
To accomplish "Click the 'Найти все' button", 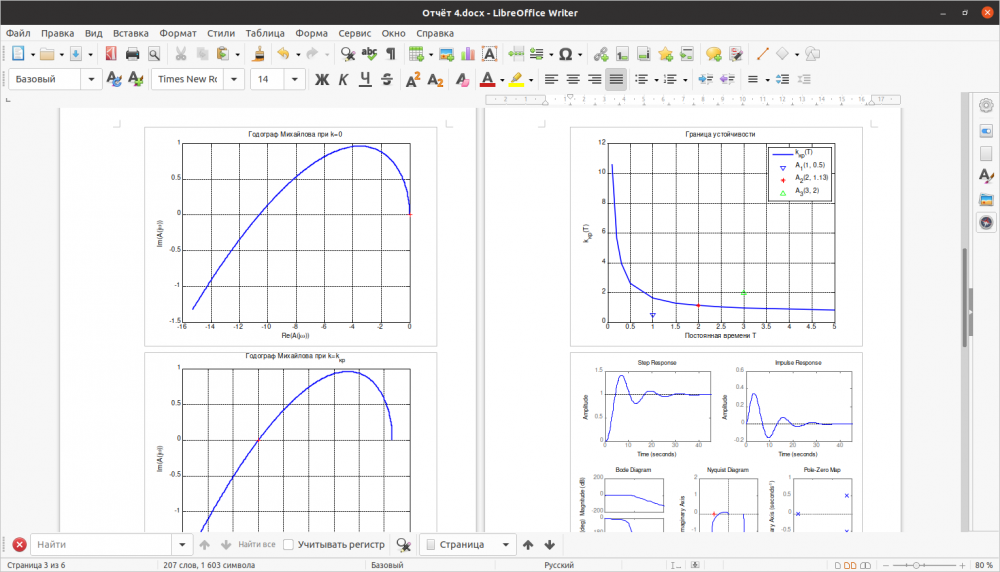I will 257,545.
